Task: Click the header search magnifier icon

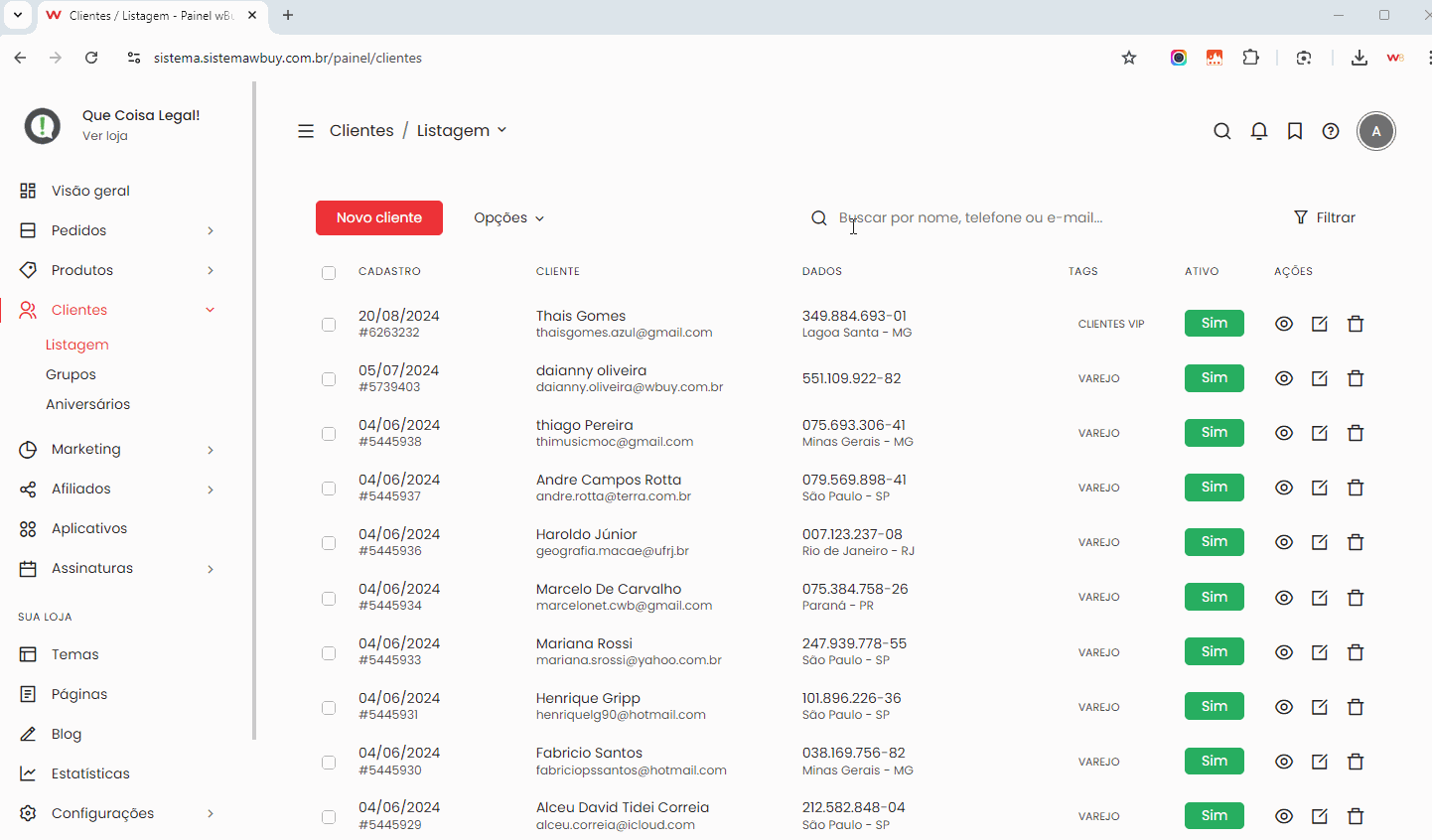Action: [x=1222, y=131]
